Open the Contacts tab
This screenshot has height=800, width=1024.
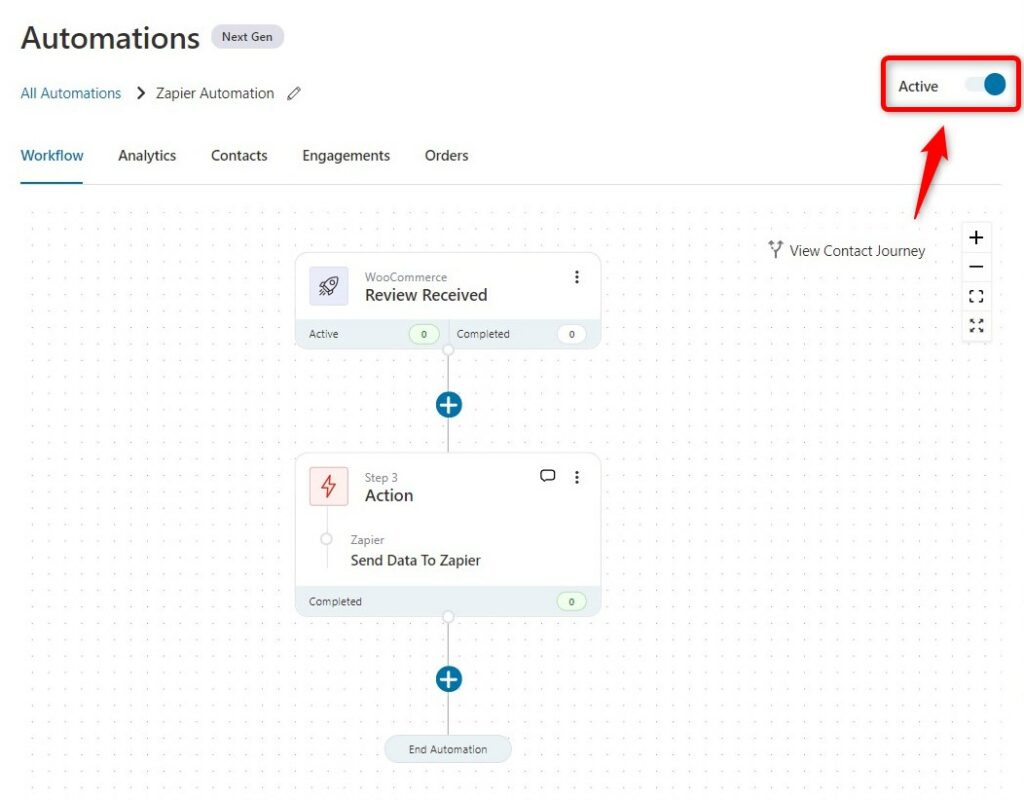point(239,155)
